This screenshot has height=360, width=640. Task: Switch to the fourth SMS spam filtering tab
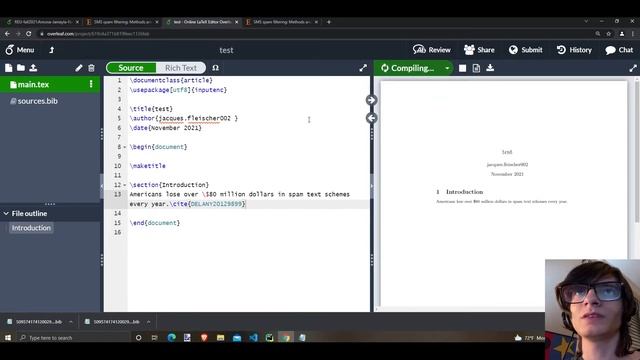click(281, 22)
